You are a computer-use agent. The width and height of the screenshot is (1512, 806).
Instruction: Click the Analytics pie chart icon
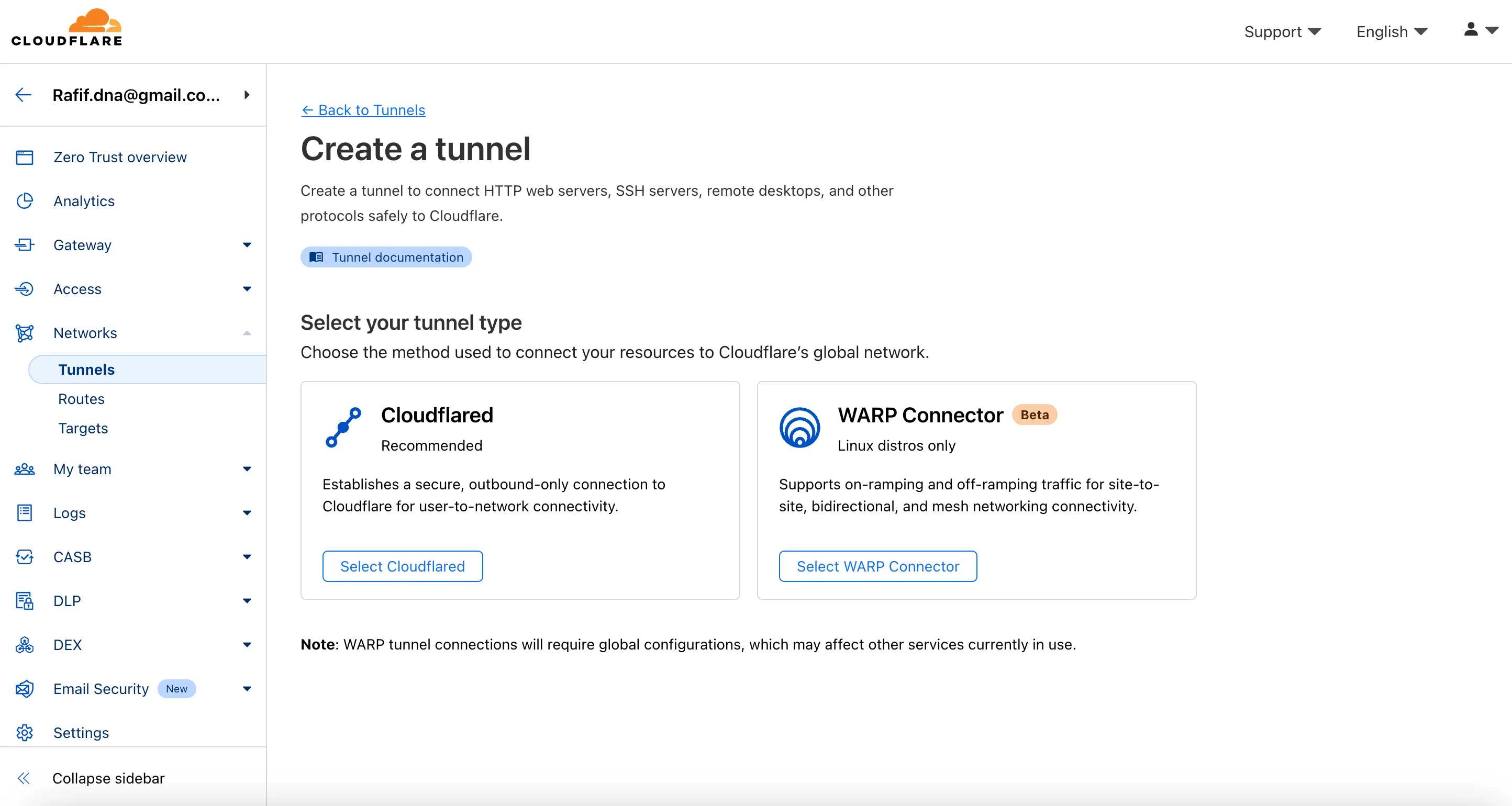tap(24, 201)
